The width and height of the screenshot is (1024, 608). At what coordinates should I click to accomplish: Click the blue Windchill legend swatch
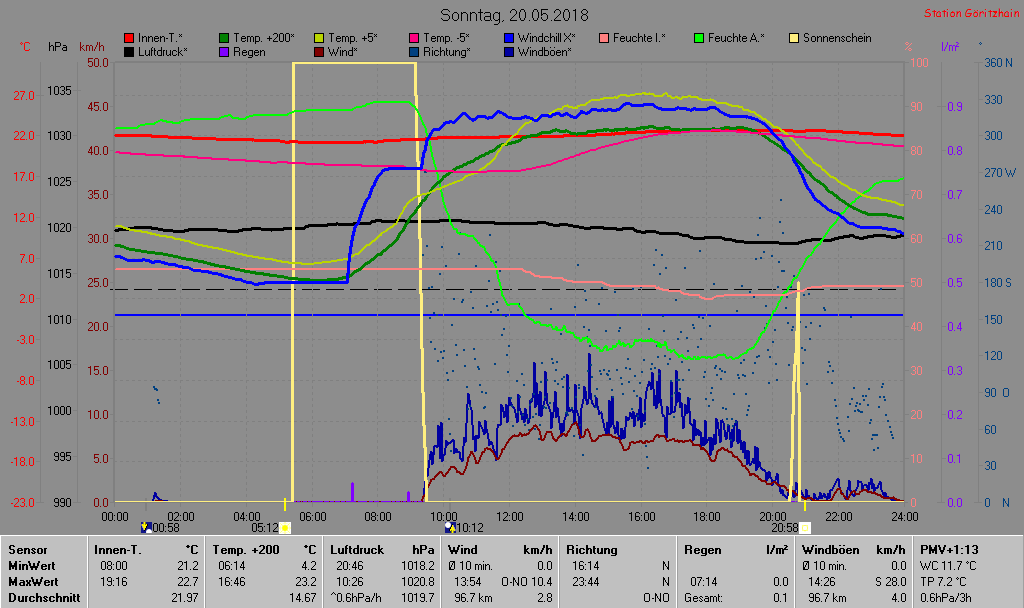509,38
